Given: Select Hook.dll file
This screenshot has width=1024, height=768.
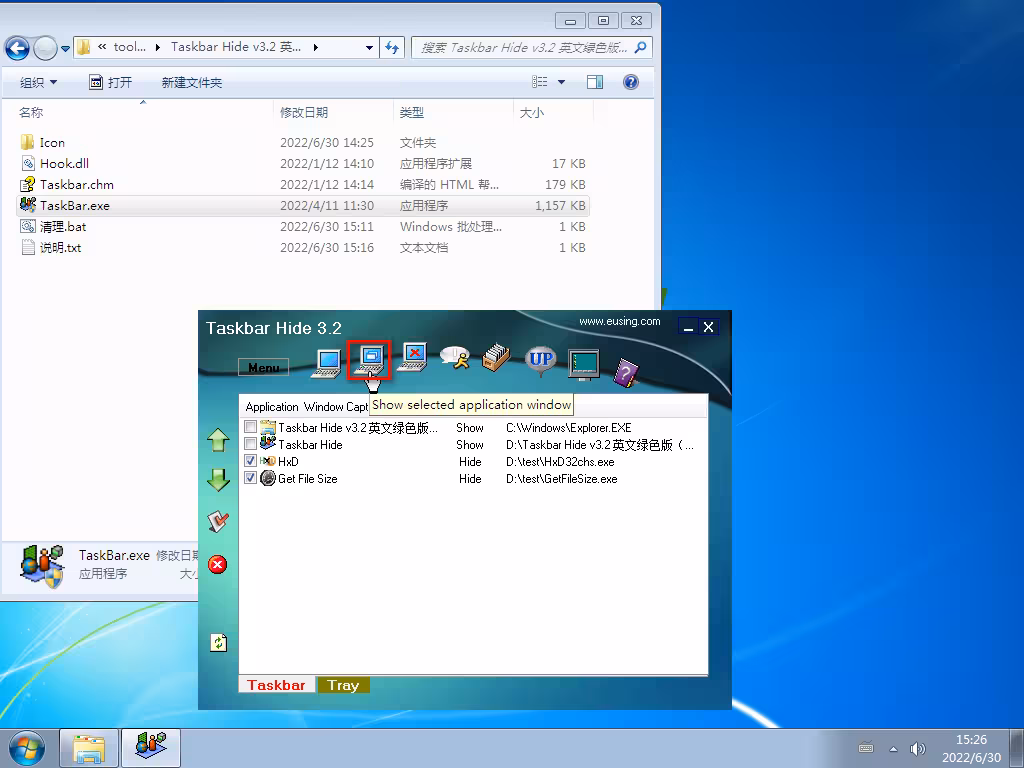Looking at the screenshot, I should (x=303, y=163).
